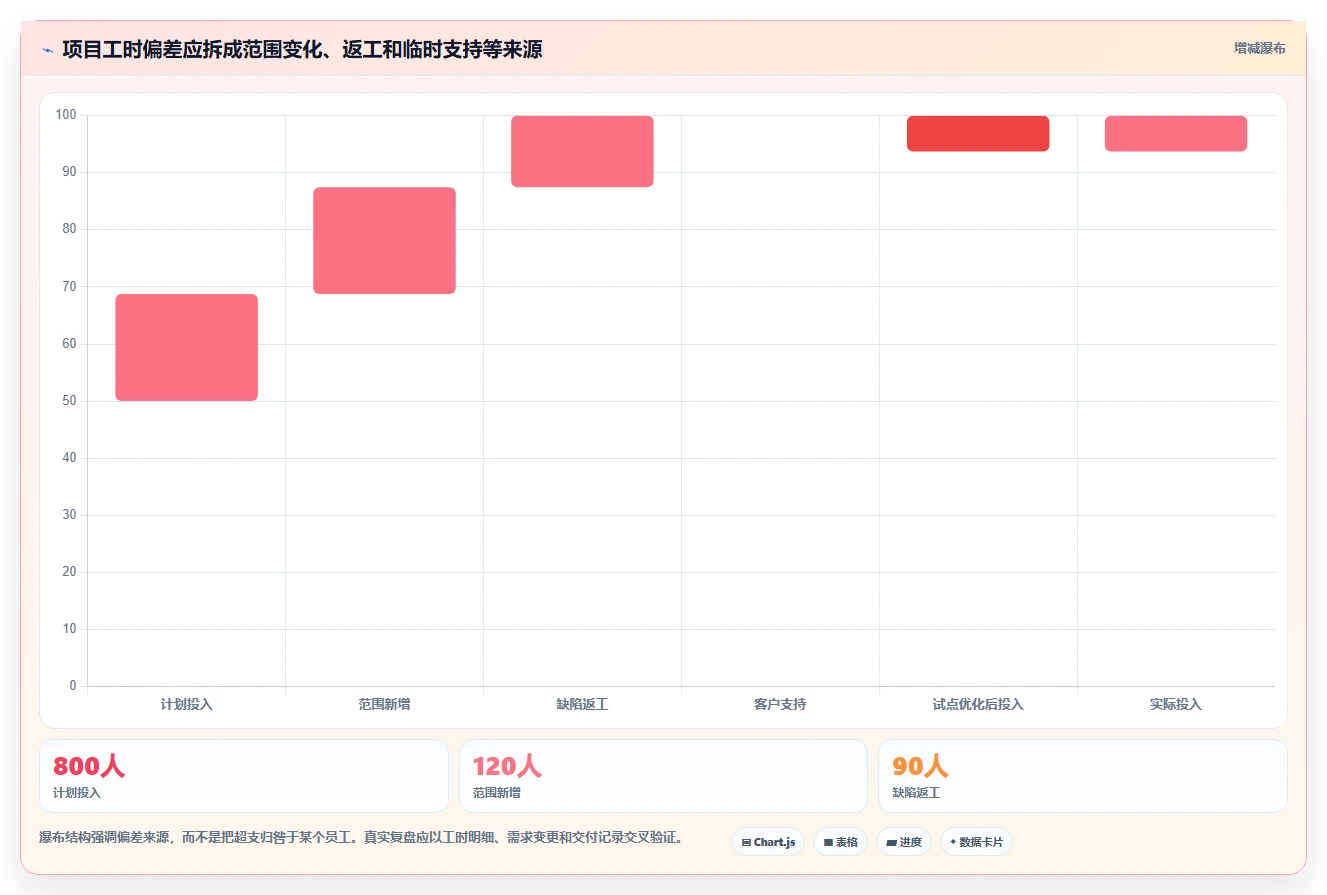Image resolution: width=1327 pixels, height=895 pixels.
Task: Click the footnote text about 瀑布结构
Action: pos(361,837)
